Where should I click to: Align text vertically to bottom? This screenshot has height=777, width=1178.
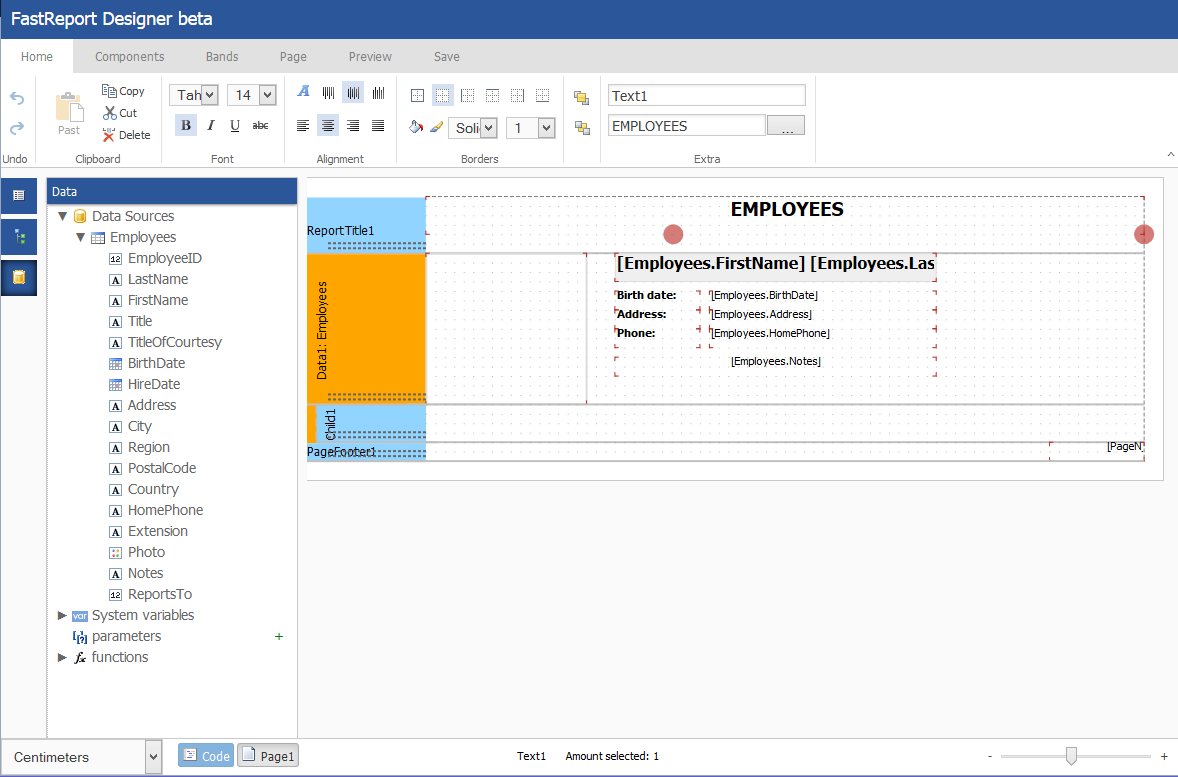tap(378, 92)
